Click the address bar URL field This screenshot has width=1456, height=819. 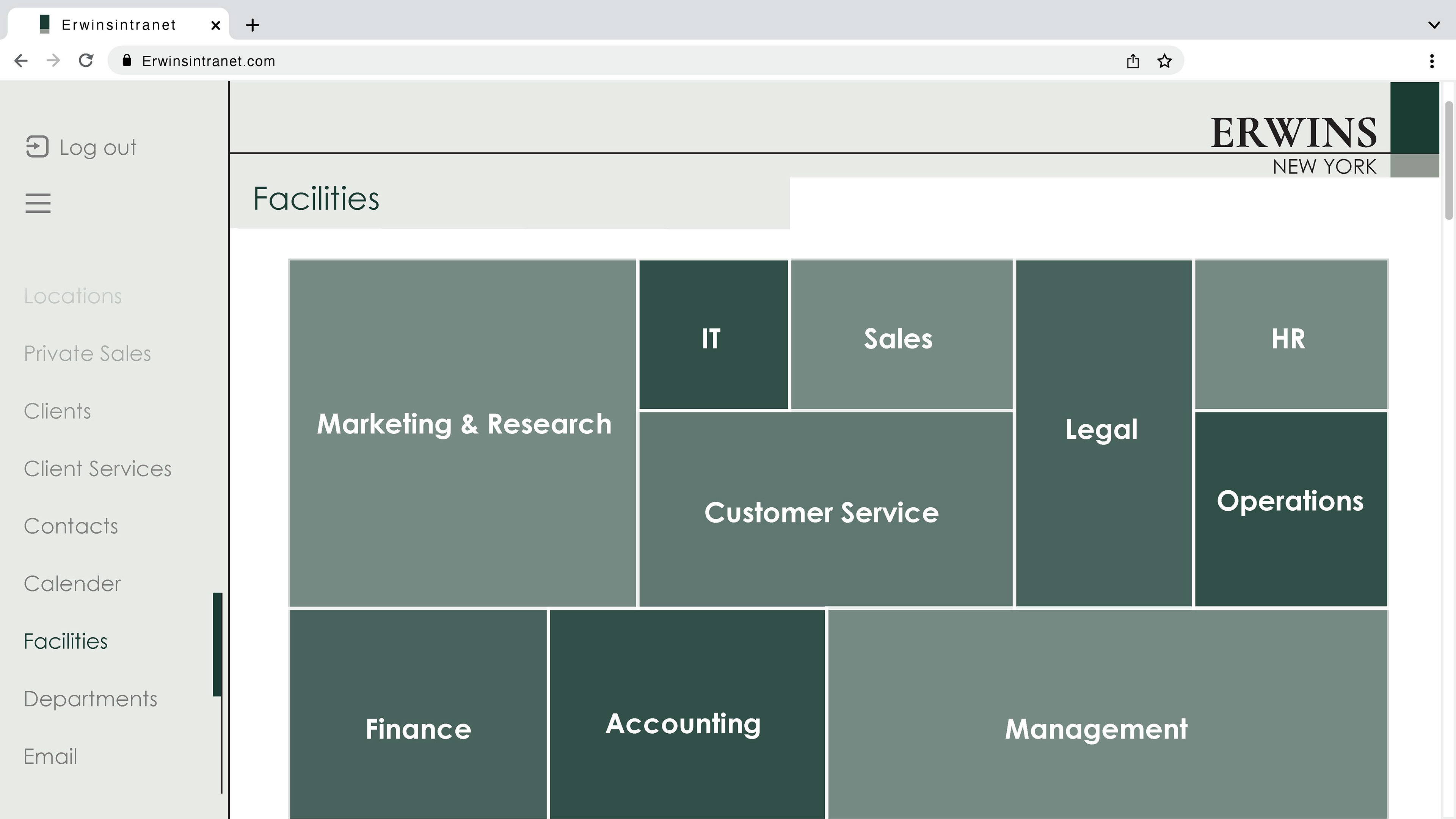pyautogui.click(x=622, y=61)
